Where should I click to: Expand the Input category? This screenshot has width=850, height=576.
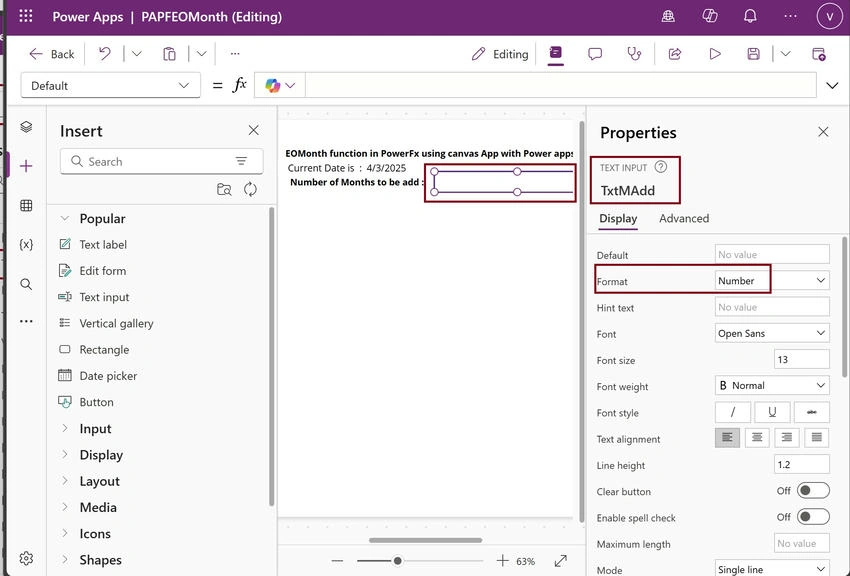tap(65, 428)
